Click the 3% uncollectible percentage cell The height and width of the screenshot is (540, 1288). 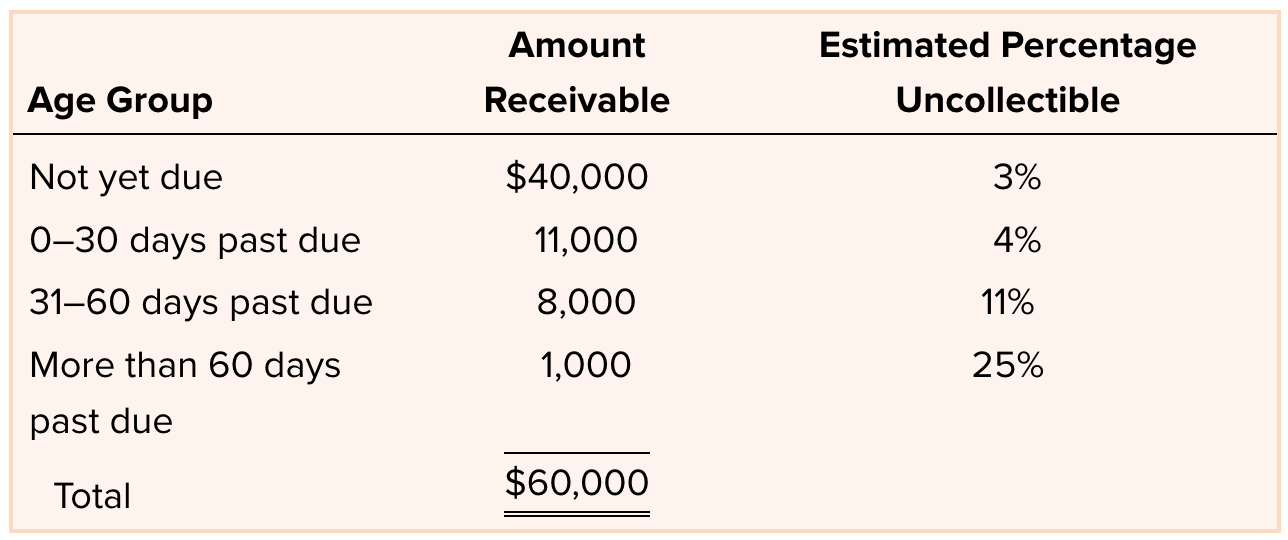(x=1017, y=177)
